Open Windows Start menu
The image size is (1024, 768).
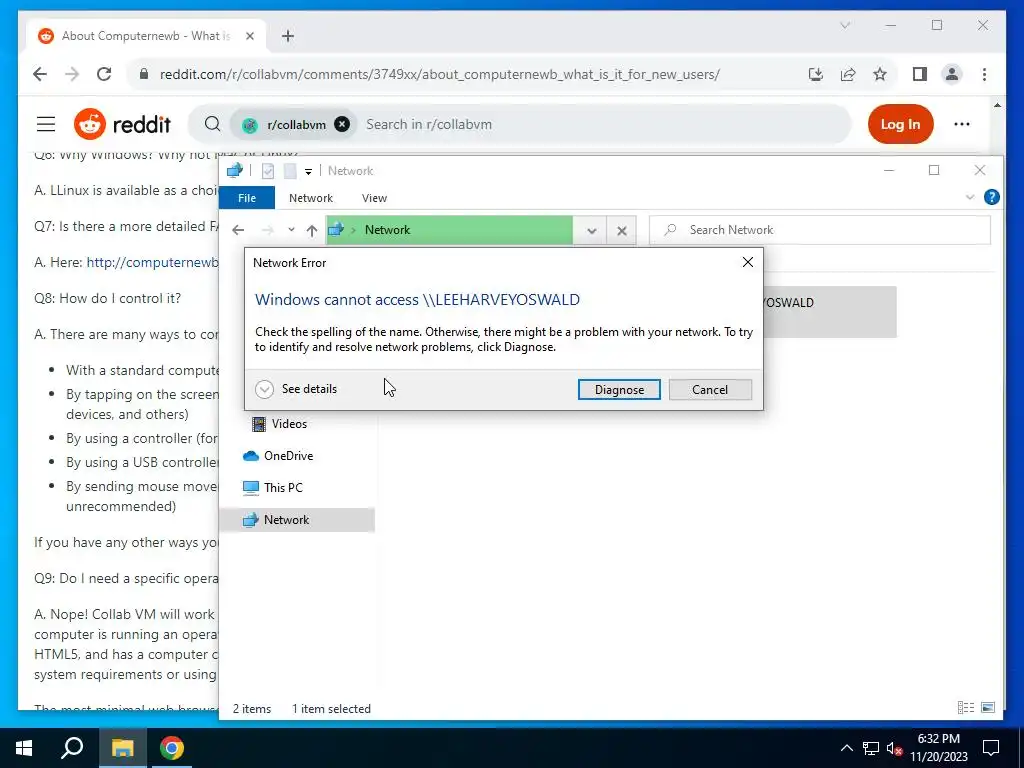[24, 748]
